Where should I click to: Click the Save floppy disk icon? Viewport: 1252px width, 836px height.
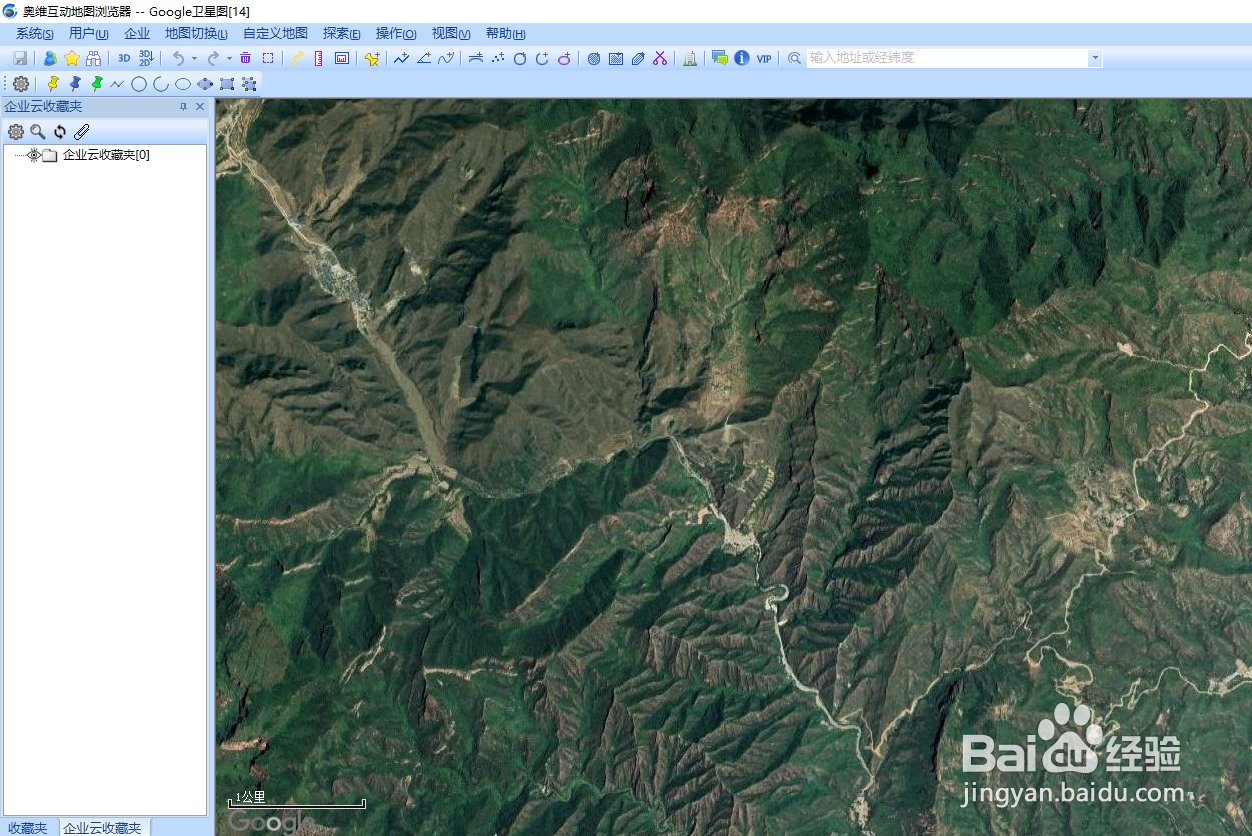click(20, 59)
